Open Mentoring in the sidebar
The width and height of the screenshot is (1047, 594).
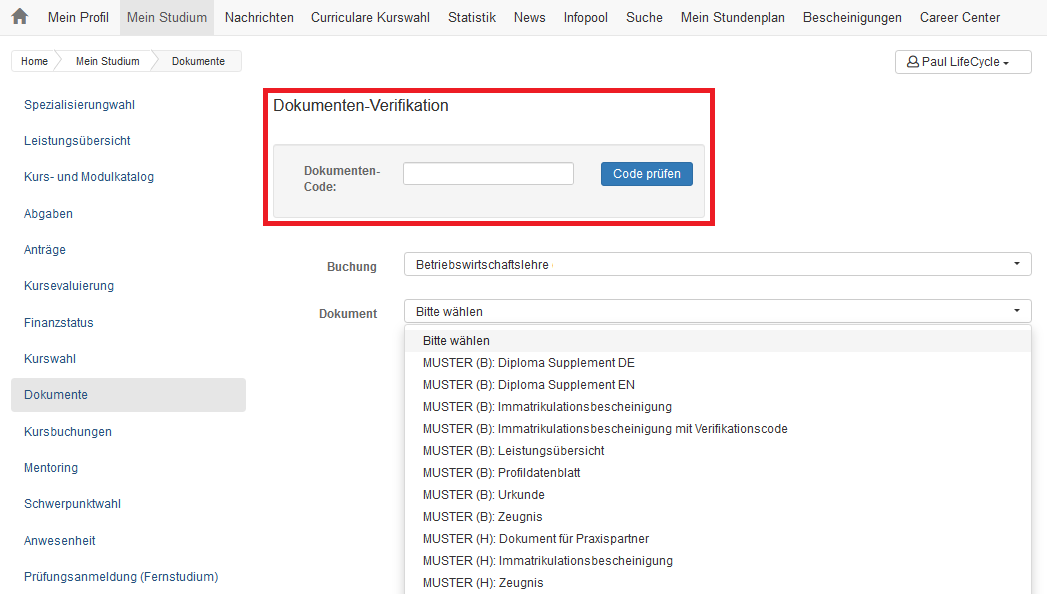[x=51, y=468]
